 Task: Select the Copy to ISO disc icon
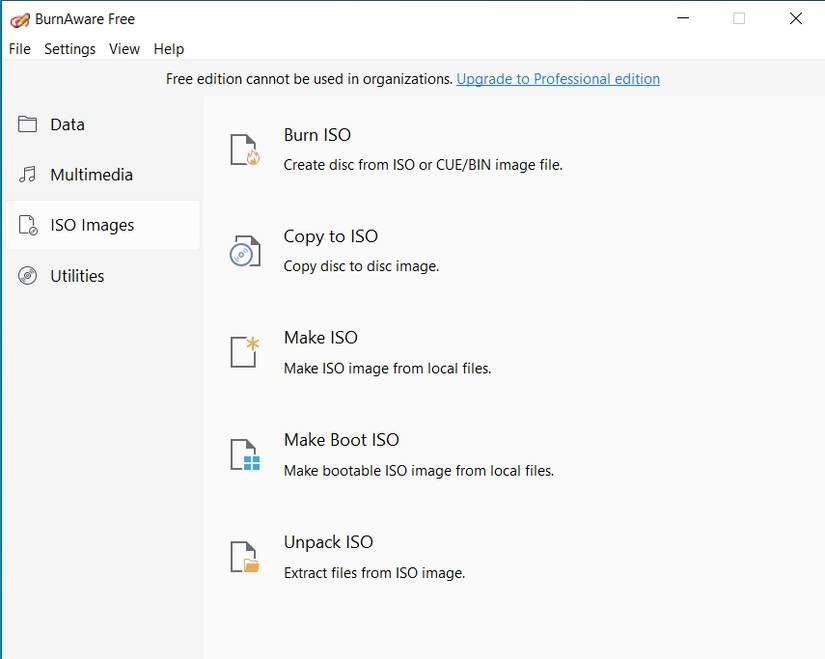click(243, 249)
